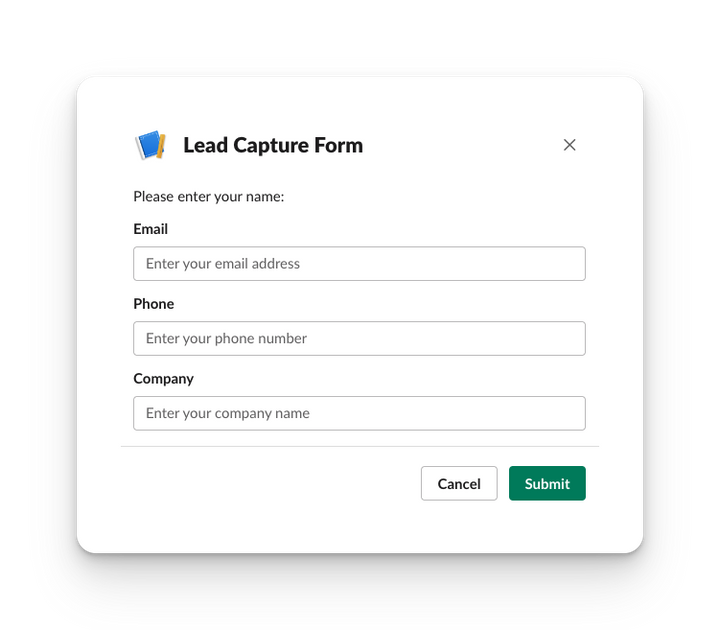Focus the company name input field
This screenshot has height=630, width=720.
359,414
